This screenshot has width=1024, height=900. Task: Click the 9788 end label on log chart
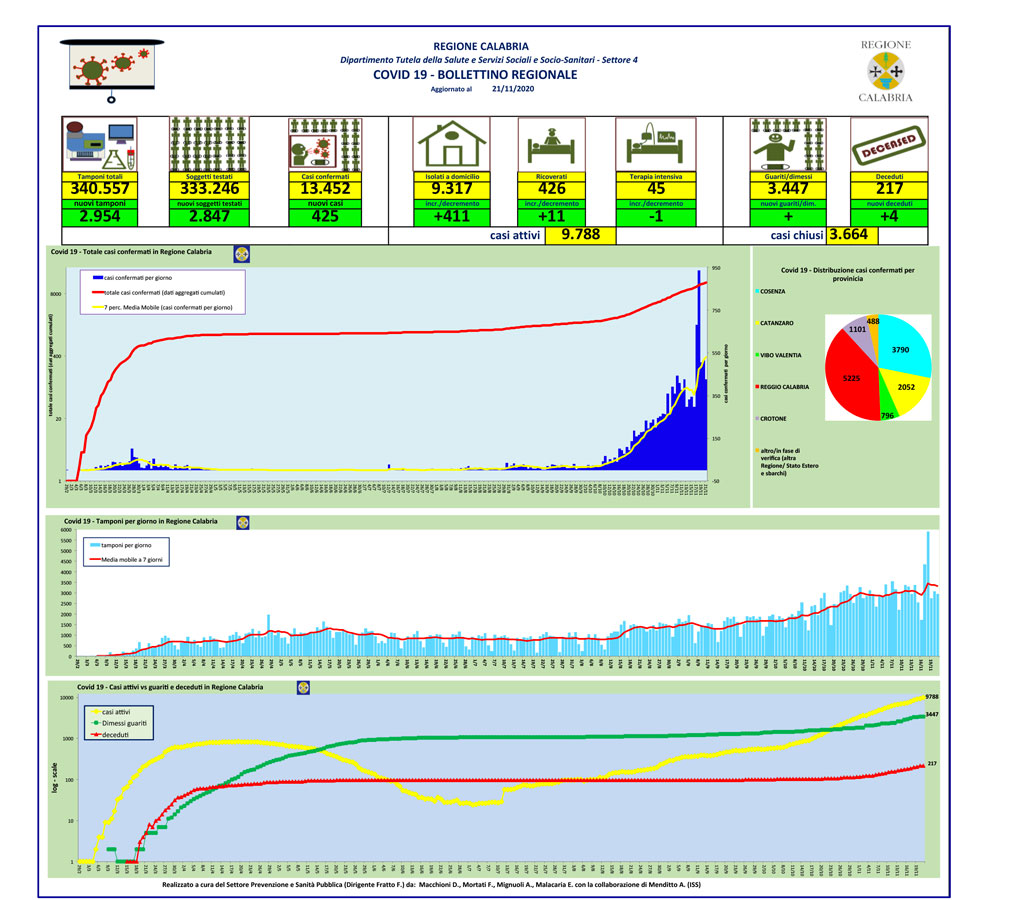click(932, 697)
